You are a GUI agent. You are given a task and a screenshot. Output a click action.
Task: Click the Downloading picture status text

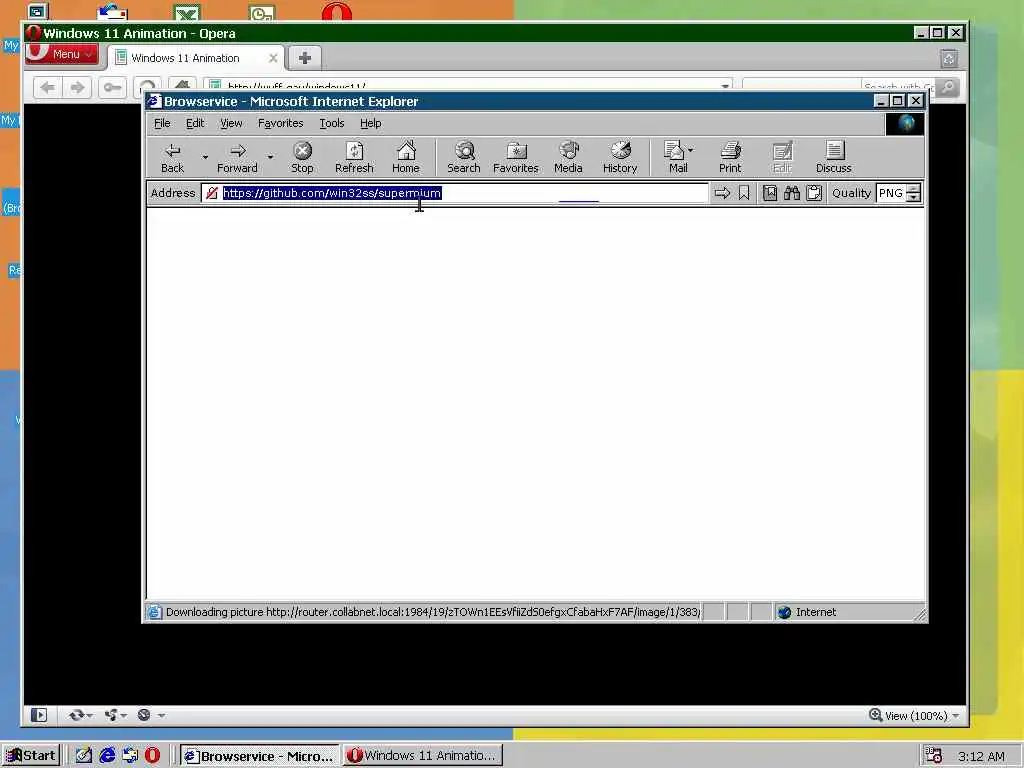[433, 612]
